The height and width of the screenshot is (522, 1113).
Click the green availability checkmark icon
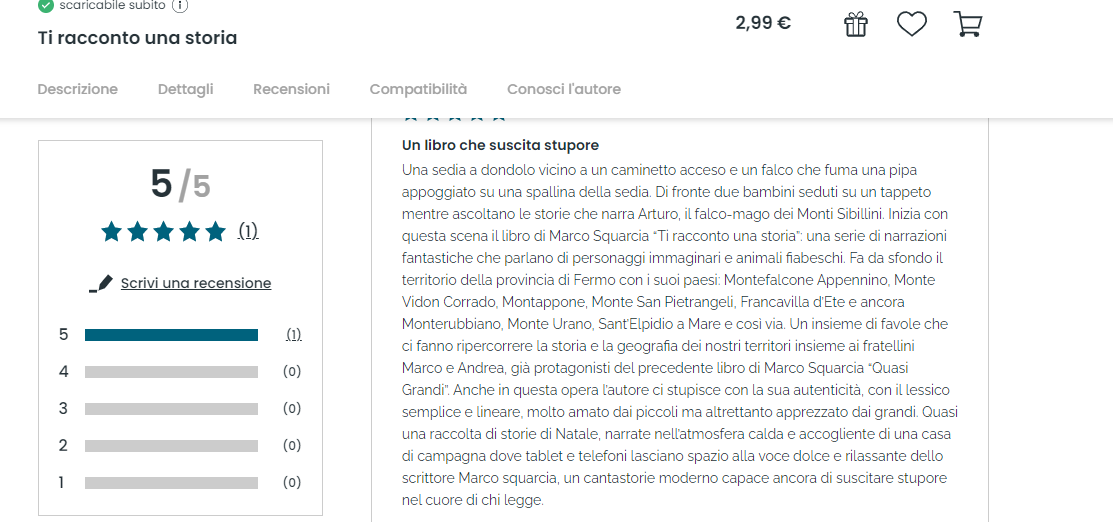[45, 5]
